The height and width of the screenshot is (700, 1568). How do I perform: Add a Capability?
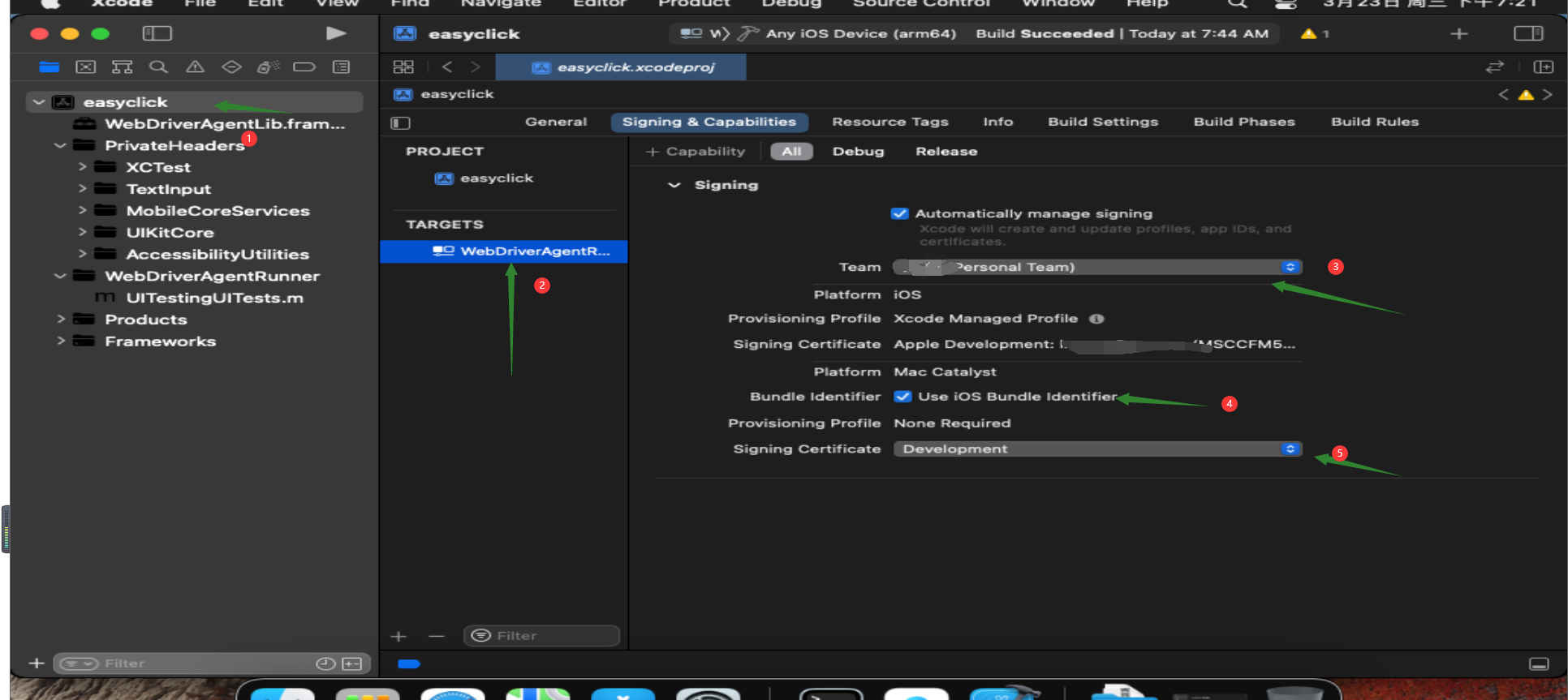pos(696,152)
